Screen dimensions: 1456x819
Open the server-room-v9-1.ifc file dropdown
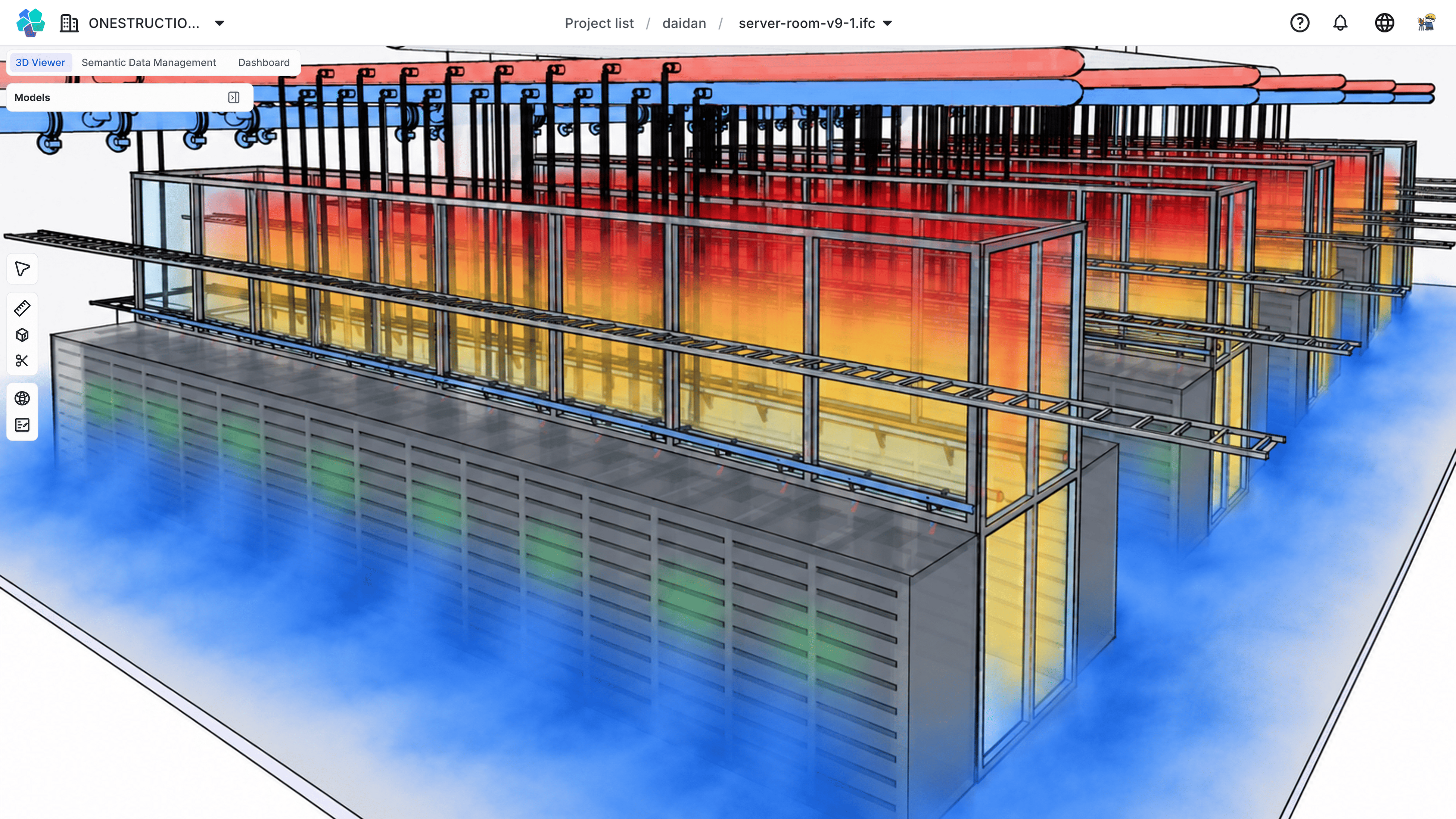(x=887, y=23)
